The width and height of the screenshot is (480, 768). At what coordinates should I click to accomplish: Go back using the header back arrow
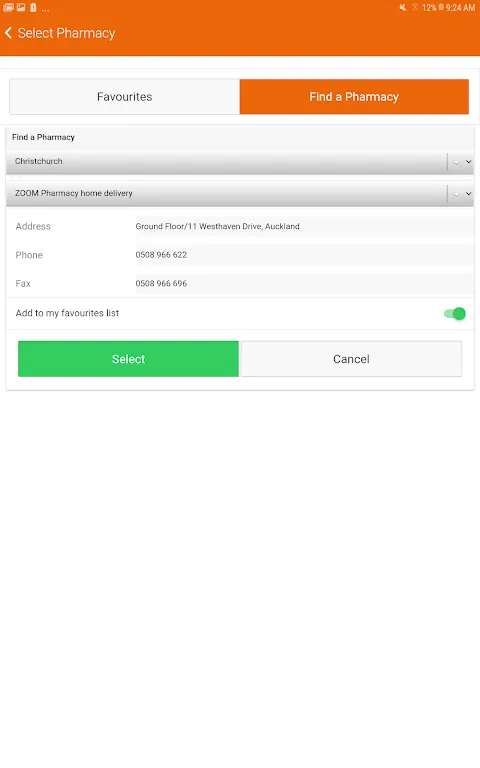coord(8,33)
